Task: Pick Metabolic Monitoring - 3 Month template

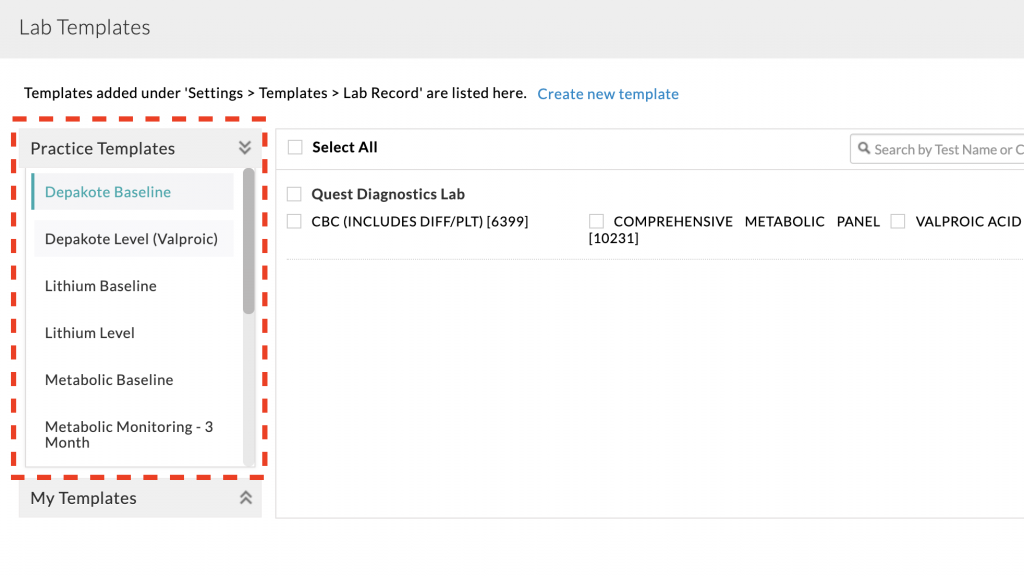Action: coord(129,434)
